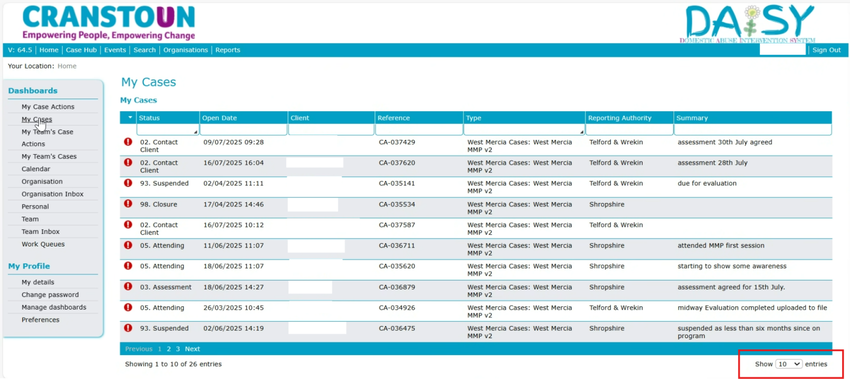850x379 pixels.
Task: Open Case Hub in the navigation bar
Action: (81, 50)
